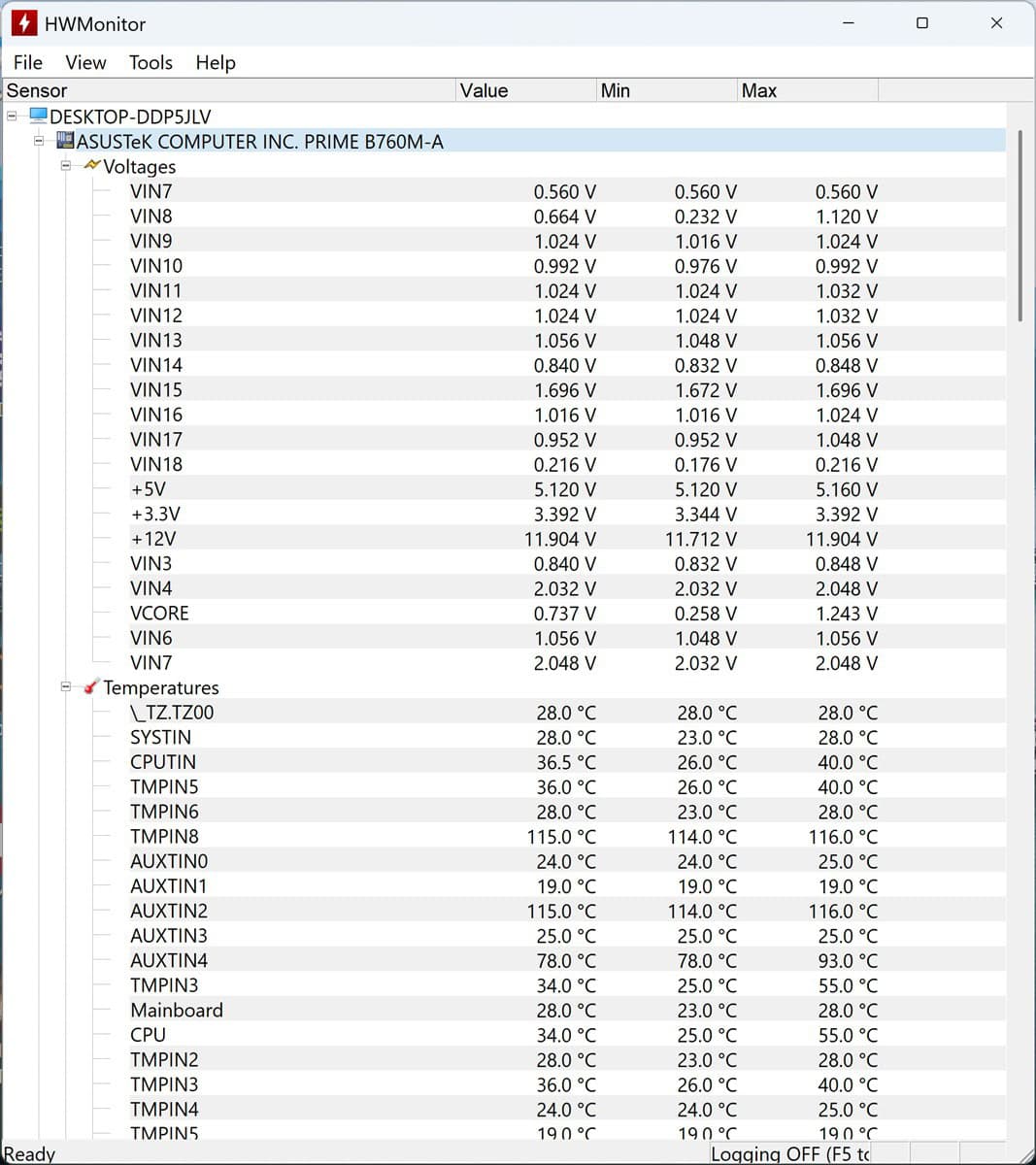This screenshot has width=1036, height=1165.
Task: Click the HWMonitor lightning bolt app icon
Action: (x=24, y=23)
